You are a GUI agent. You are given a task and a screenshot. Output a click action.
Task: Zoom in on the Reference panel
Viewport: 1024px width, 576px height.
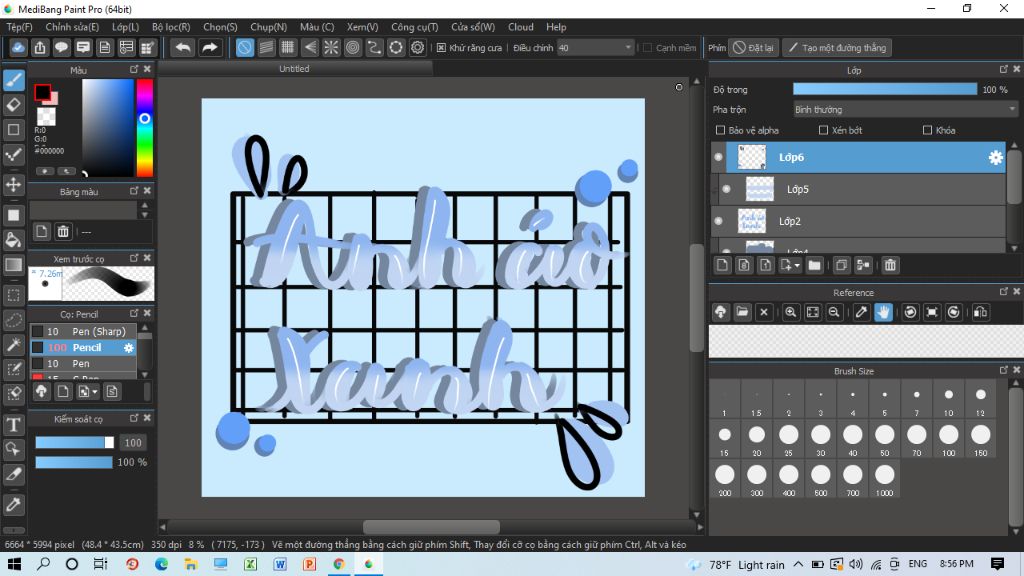[x=791, y=312]
